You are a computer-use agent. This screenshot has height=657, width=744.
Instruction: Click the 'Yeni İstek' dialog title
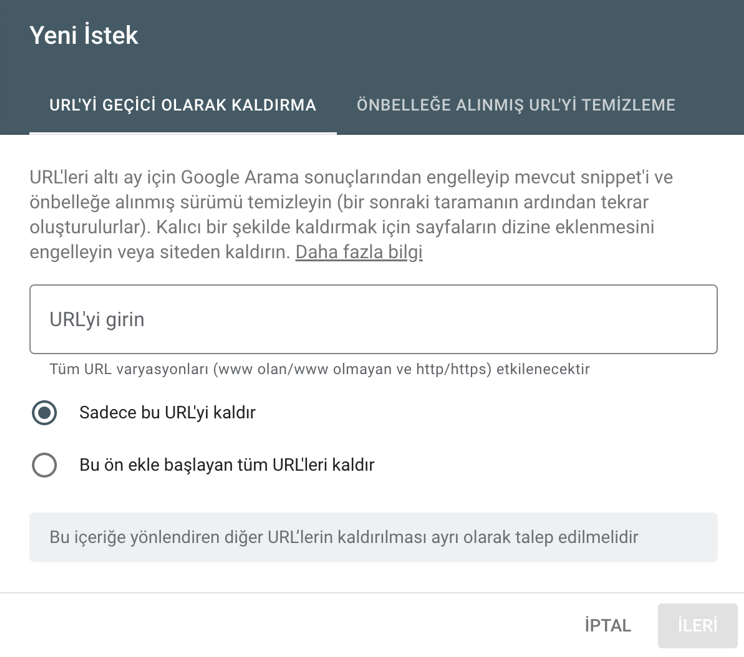(84, 36)
